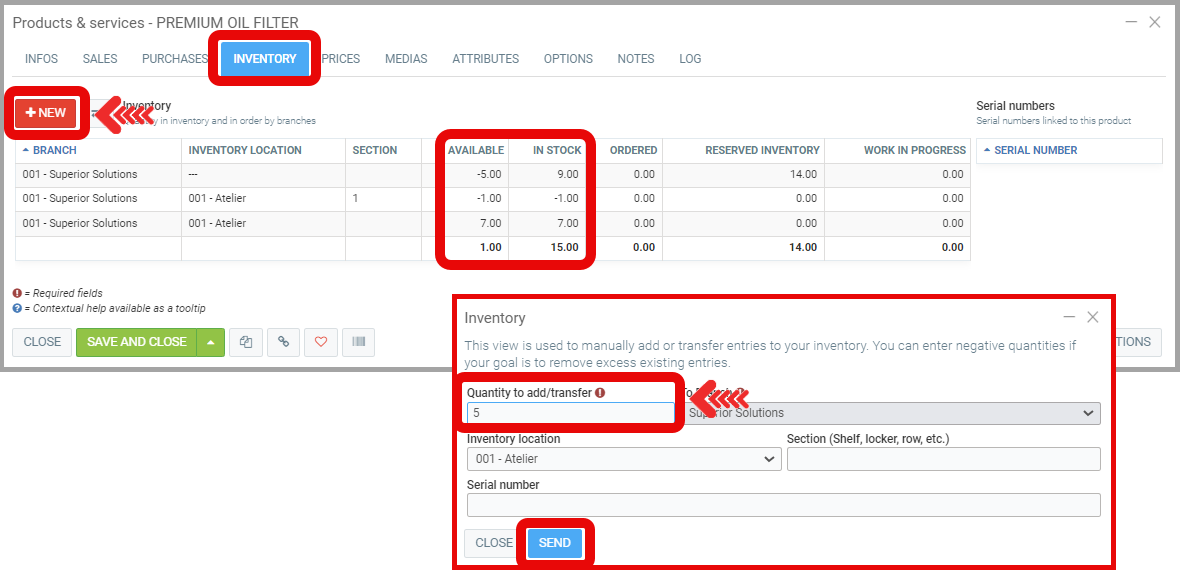Viewport: 1180px width, 570px height.
Task: Go to the Log tab
Action: pyautogui.click(x=690, y=59)
